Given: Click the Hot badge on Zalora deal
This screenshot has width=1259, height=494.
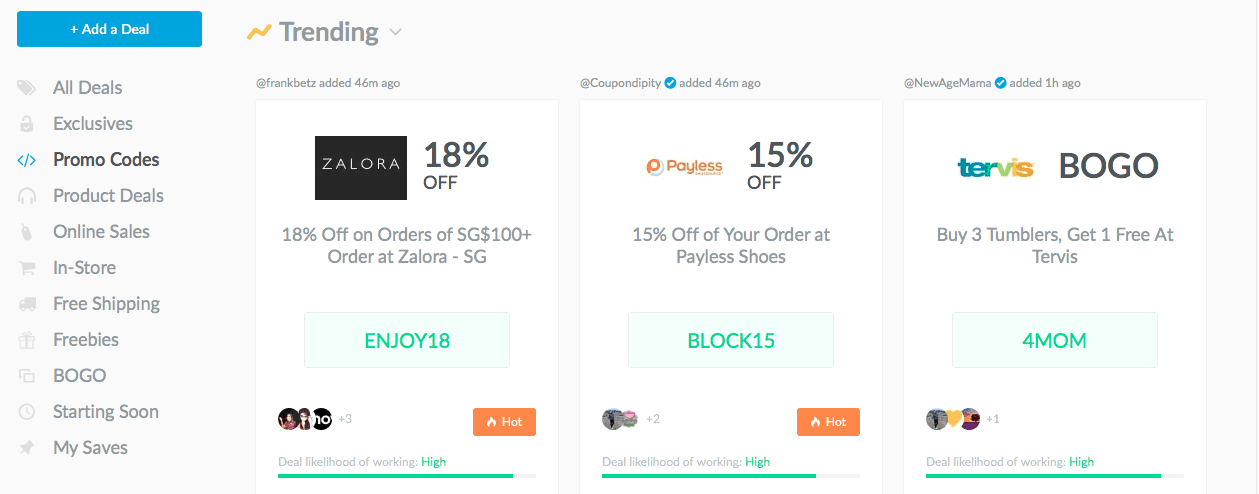Looking at the screenshot, I should pos(504,421).
